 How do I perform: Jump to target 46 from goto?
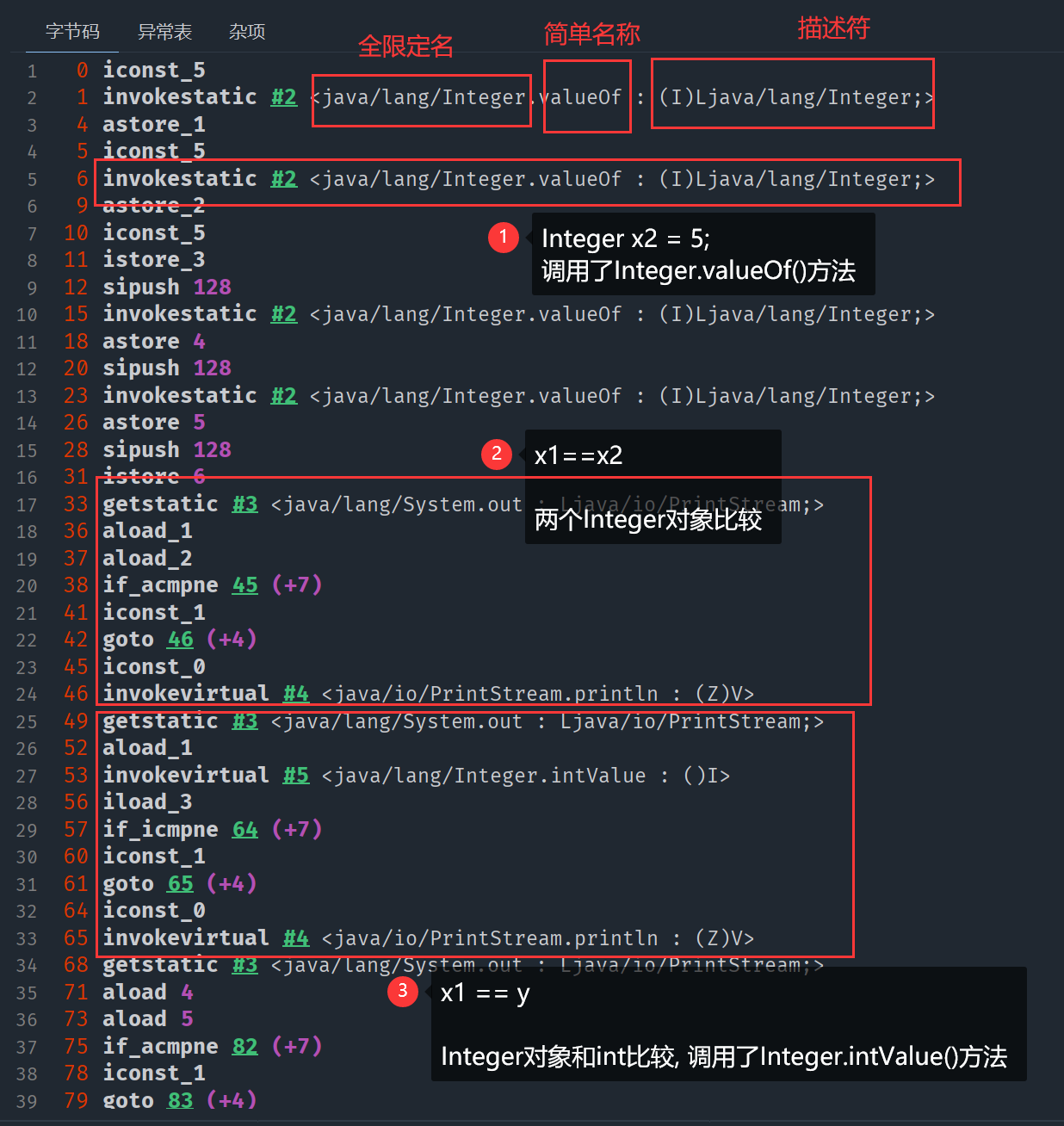tap(181, 640)
